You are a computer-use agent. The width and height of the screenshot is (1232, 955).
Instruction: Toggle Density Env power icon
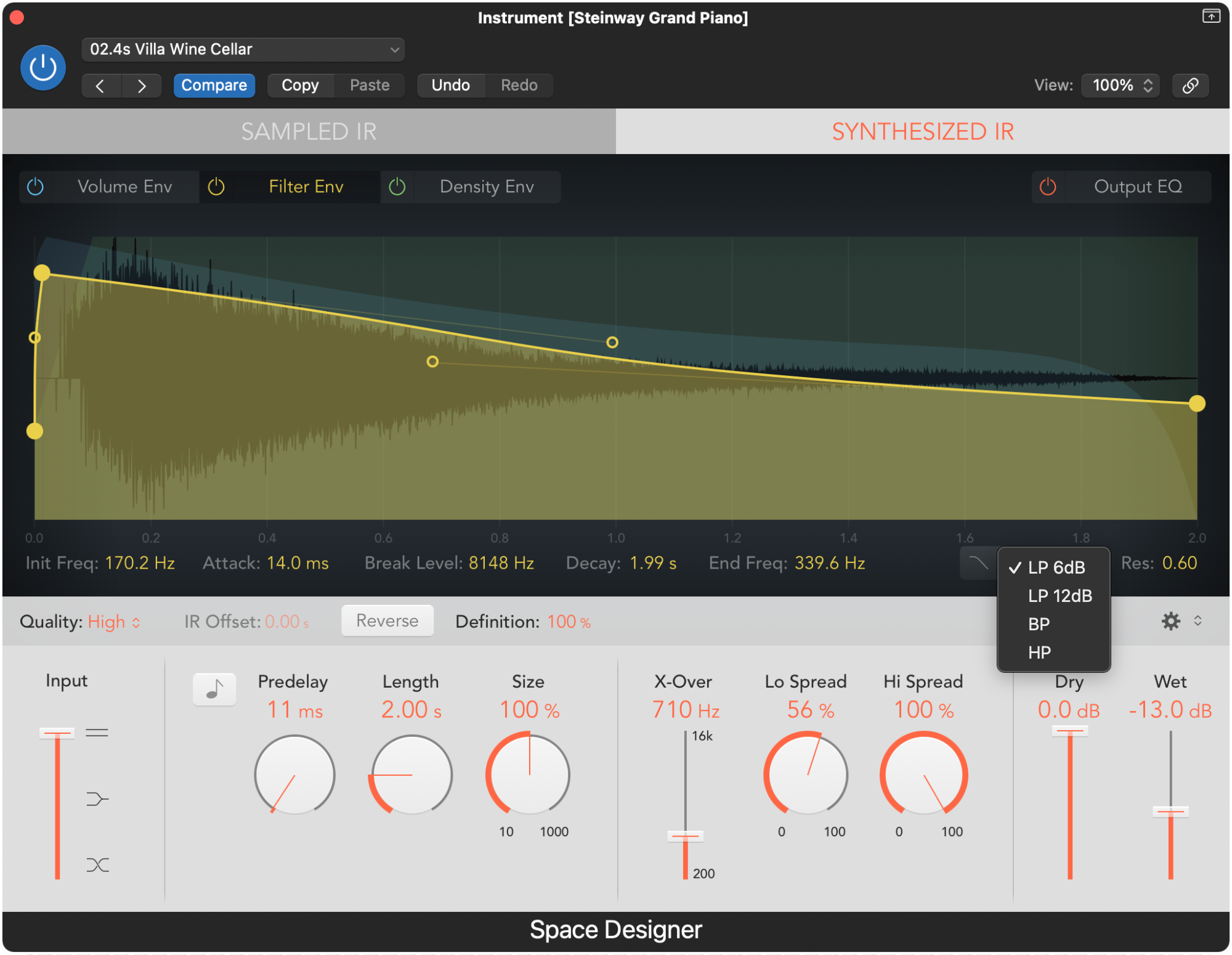(x=397, y=187)
